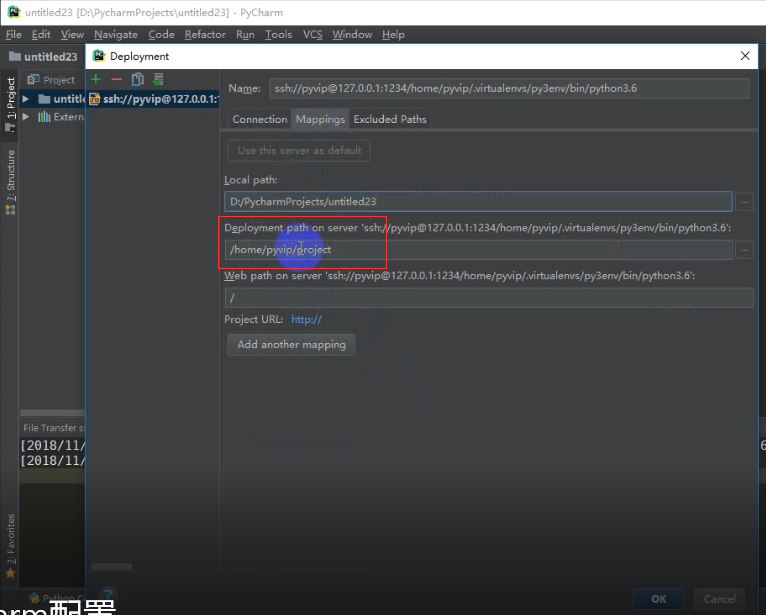Edit the server Name field

509,88
